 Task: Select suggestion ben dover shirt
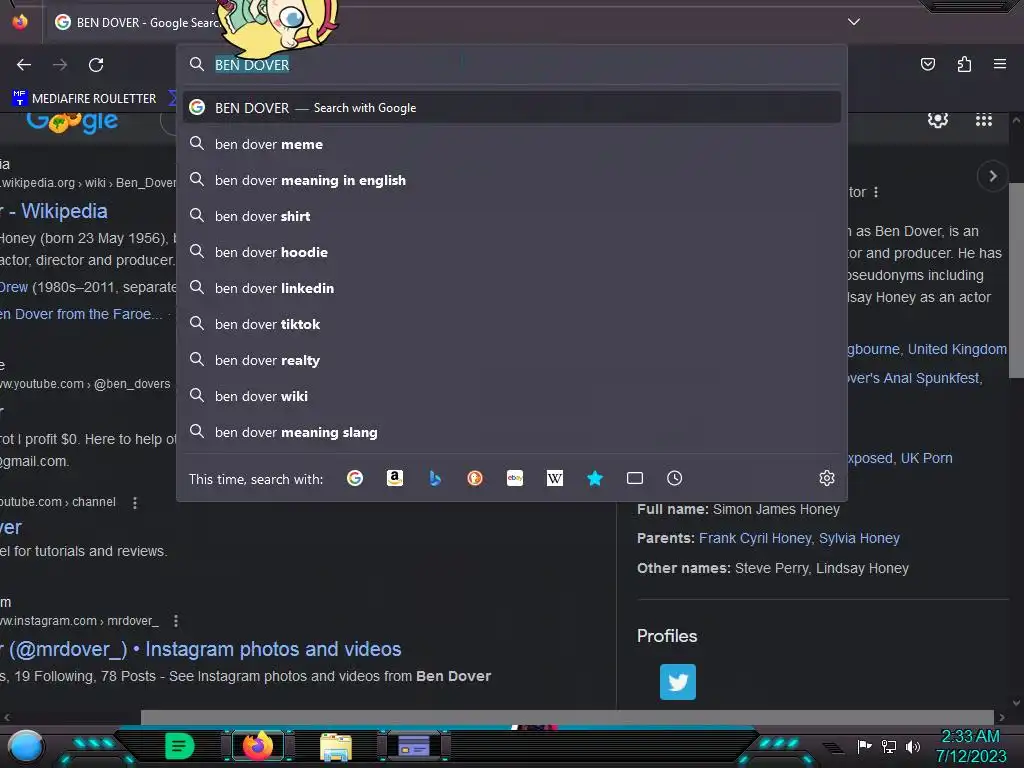click(x=513, y=216)
